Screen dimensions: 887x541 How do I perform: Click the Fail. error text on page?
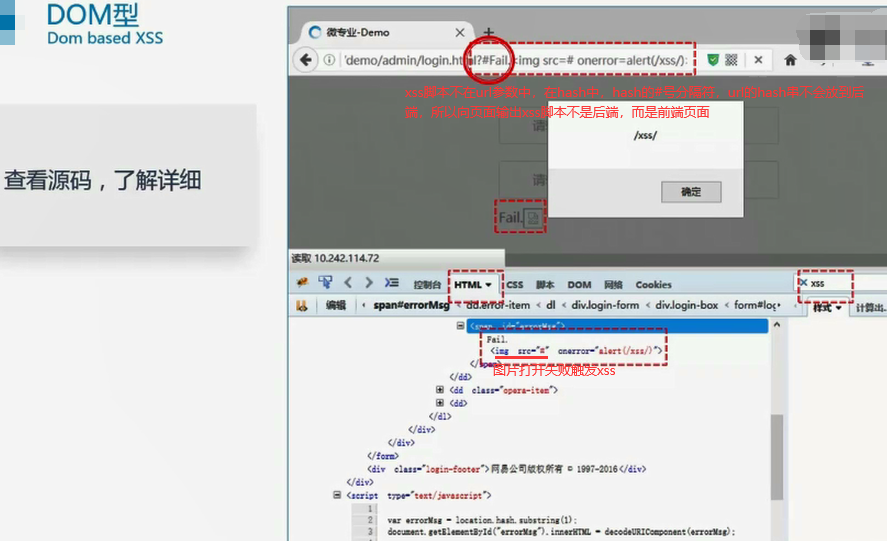point(510,217)
